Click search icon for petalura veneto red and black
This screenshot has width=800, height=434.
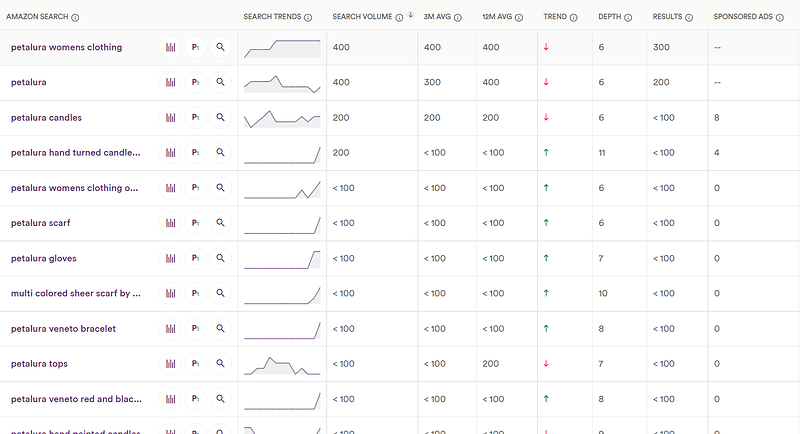pos(220,399)
